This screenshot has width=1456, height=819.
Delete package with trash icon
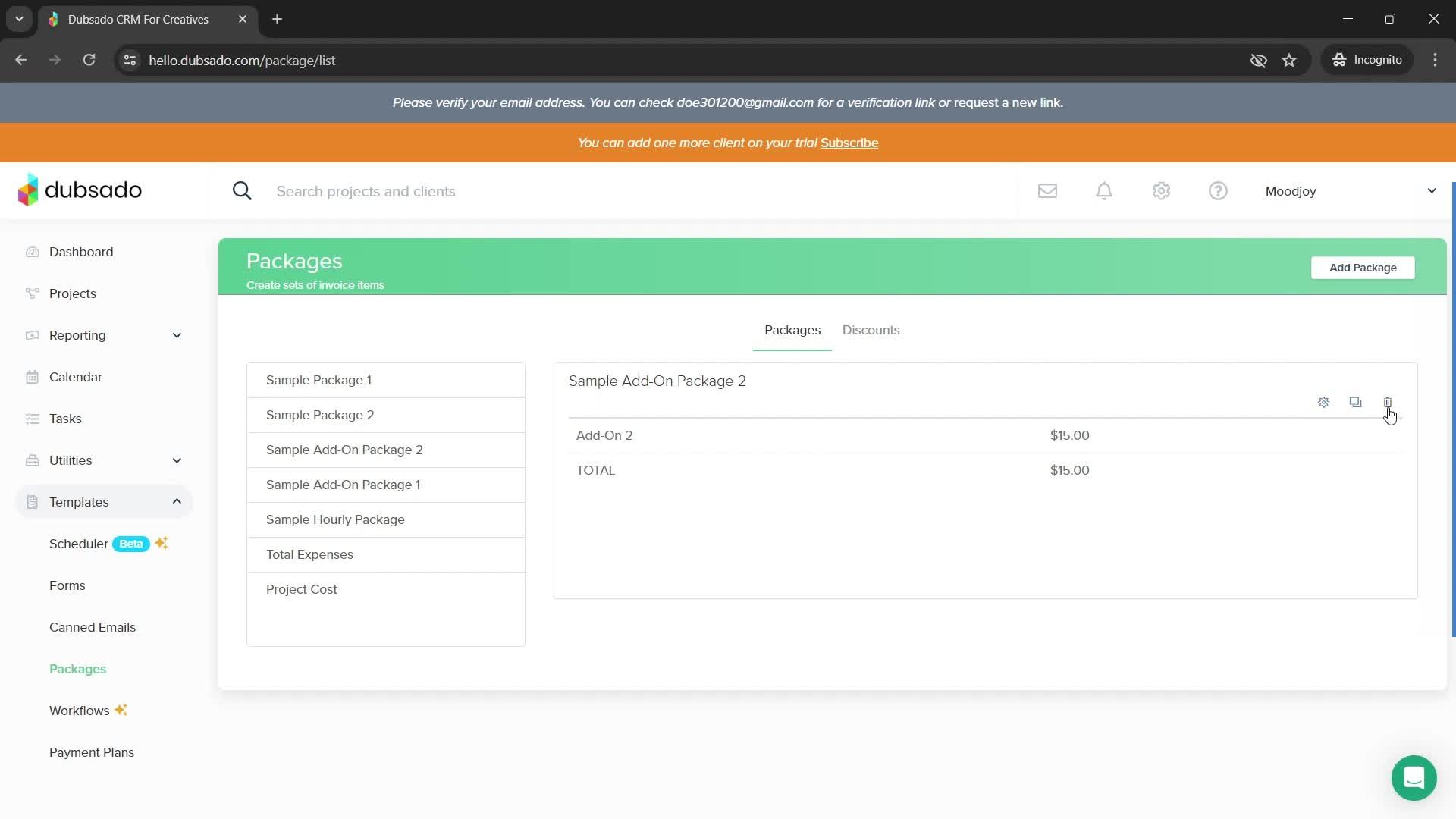click(x=1387, y=403)
